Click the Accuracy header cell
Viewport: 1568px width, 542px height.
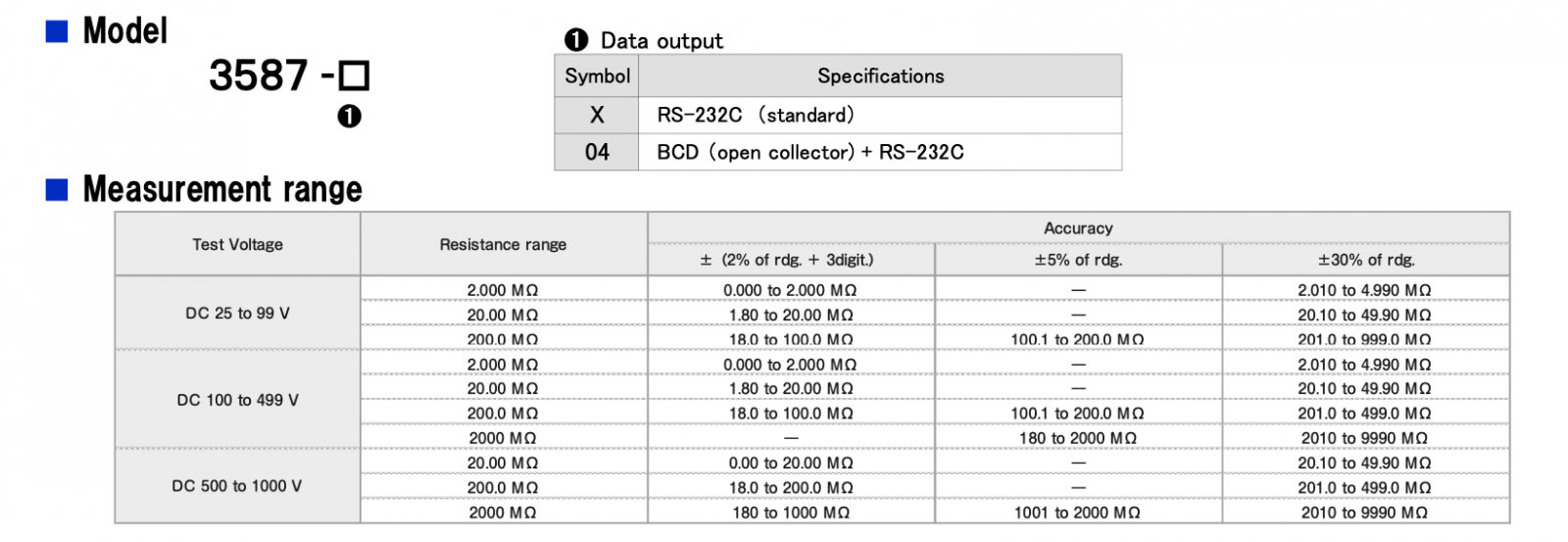1078,228
